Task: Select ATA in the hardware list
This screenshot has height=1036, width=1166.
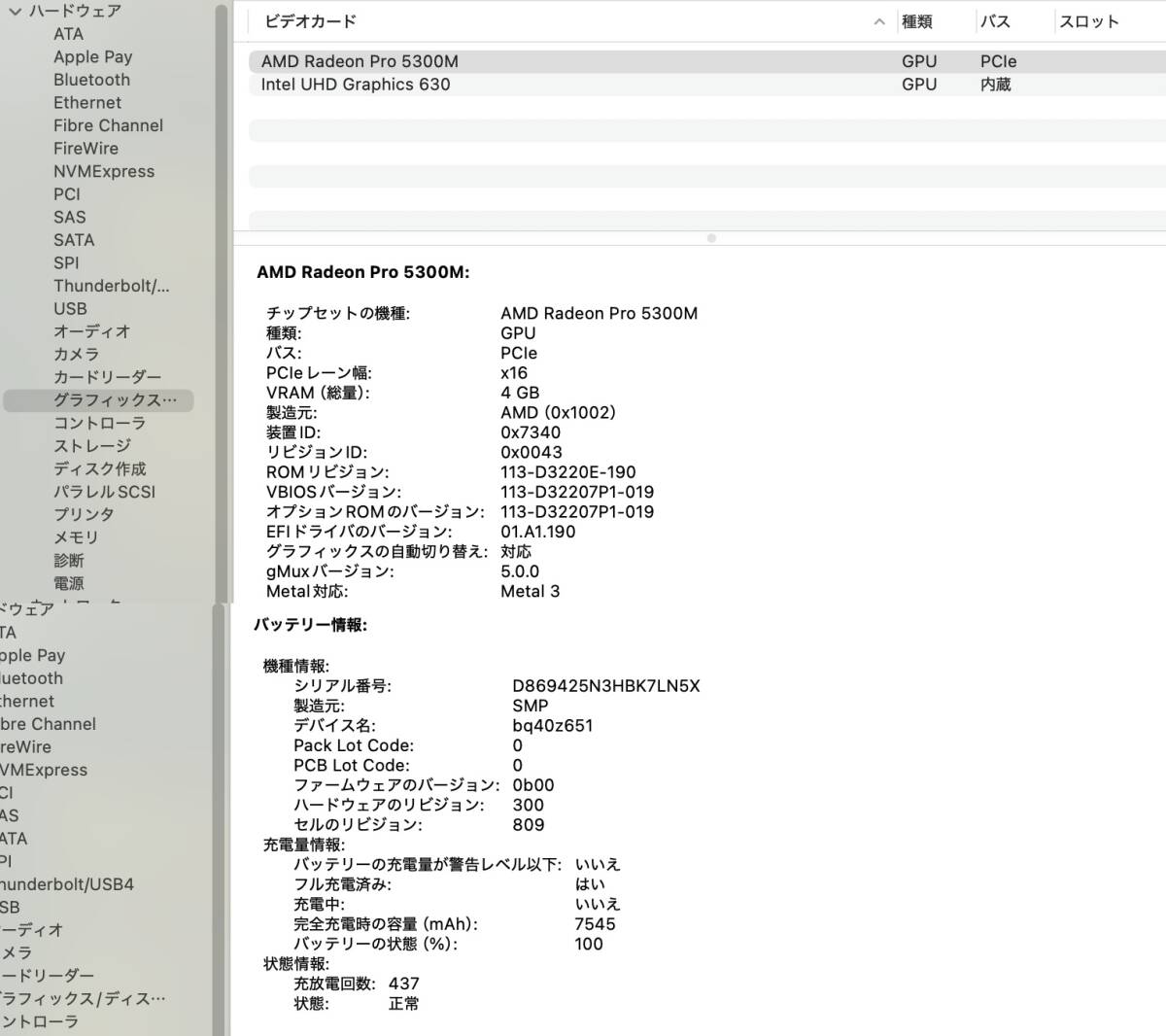Action: click(x=68, y=34)
